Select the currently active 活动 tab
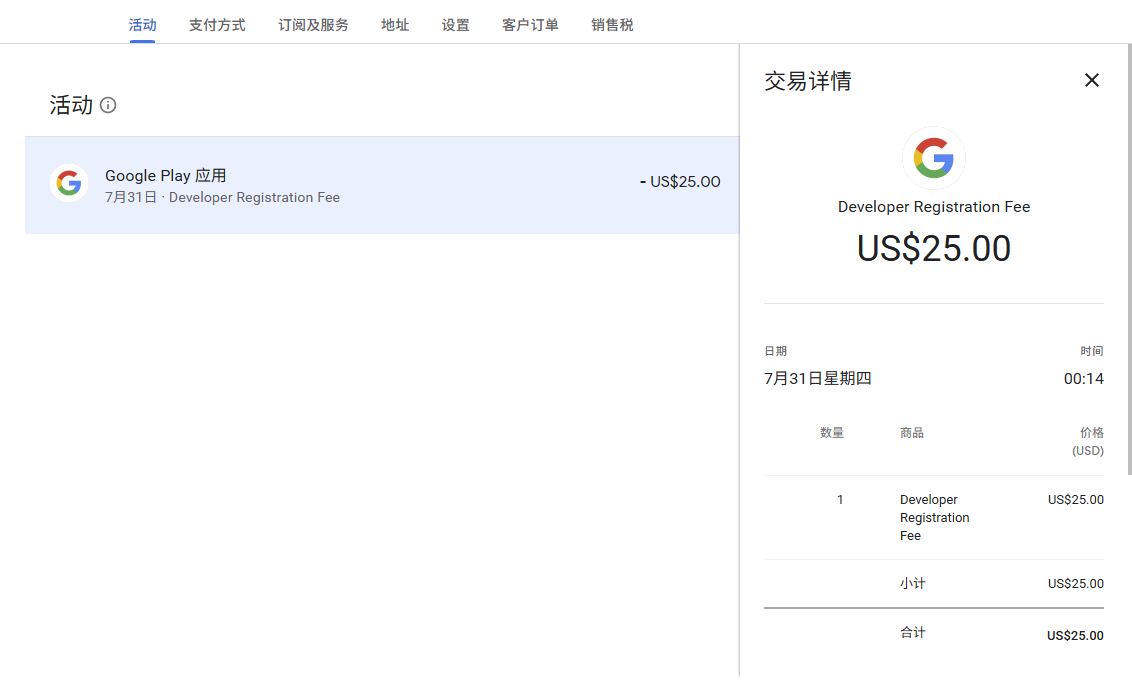 tap(142, 24)
